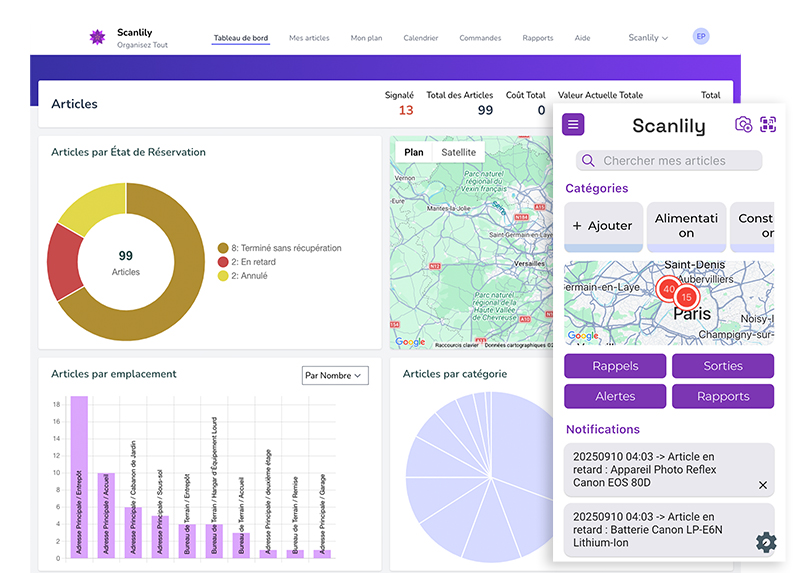
Task: Switch map to Satellite view
Action: click(x=458, y=152)
